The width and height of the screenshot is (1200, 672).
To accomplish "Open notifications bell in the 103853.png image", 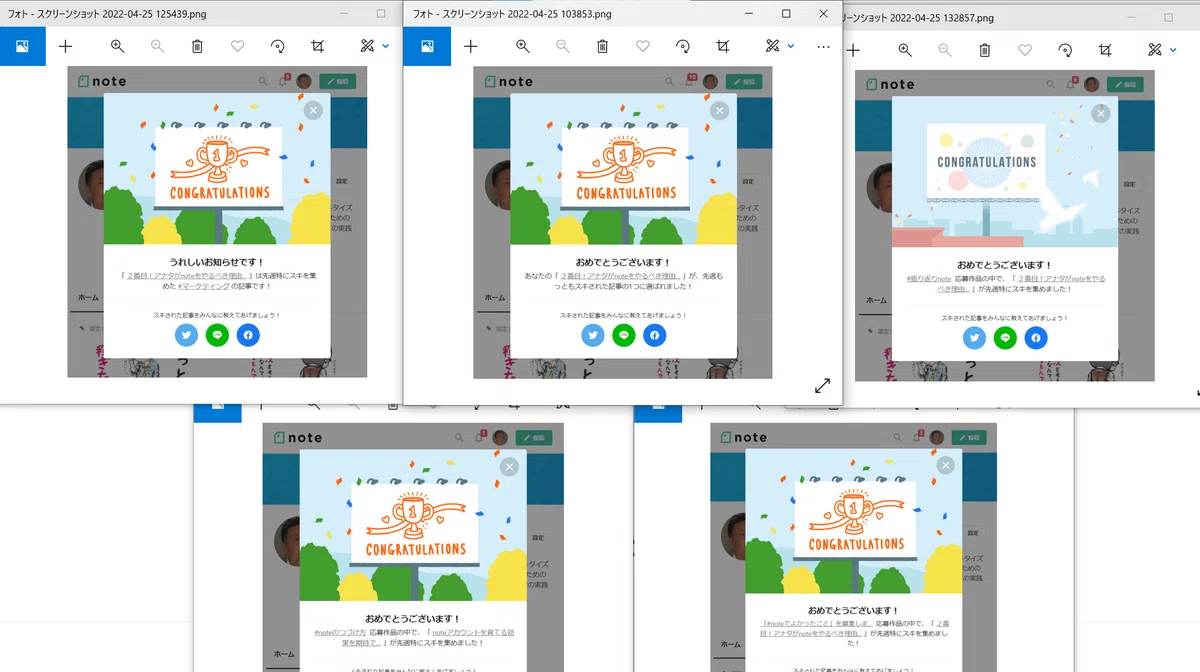I will (688, 82).
